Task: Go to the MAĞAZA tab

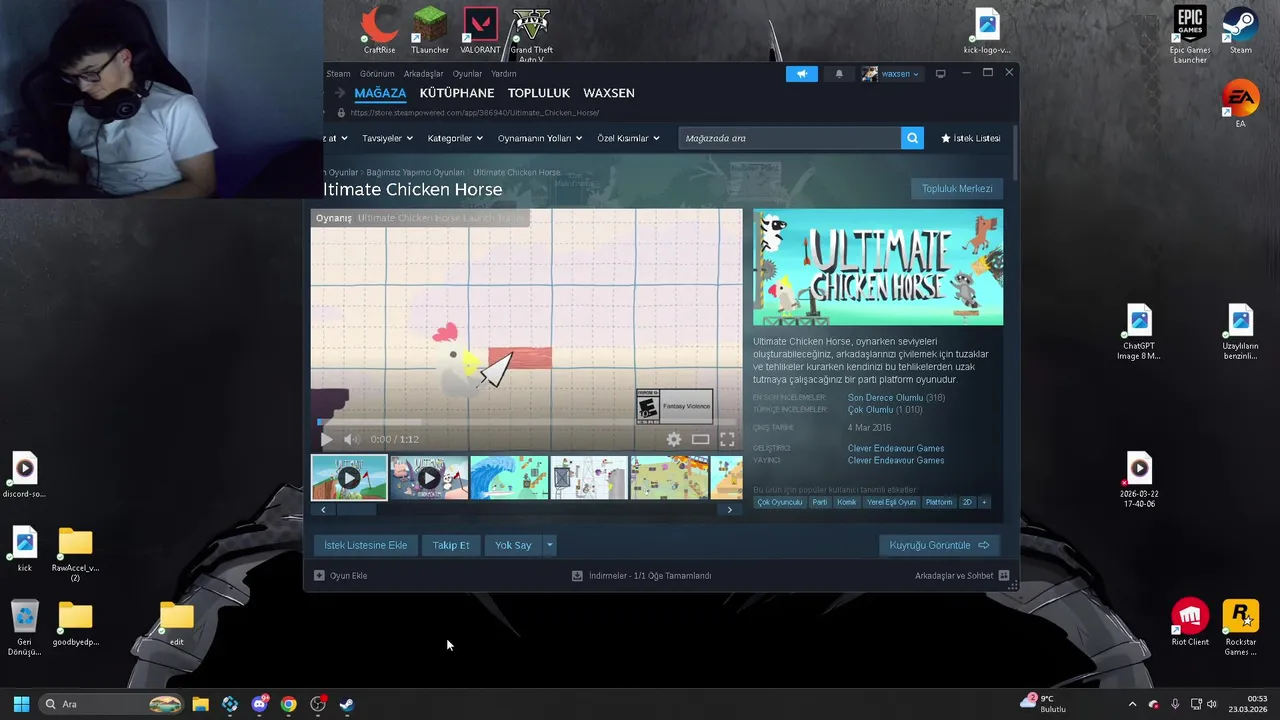Action: coord(380,93)
